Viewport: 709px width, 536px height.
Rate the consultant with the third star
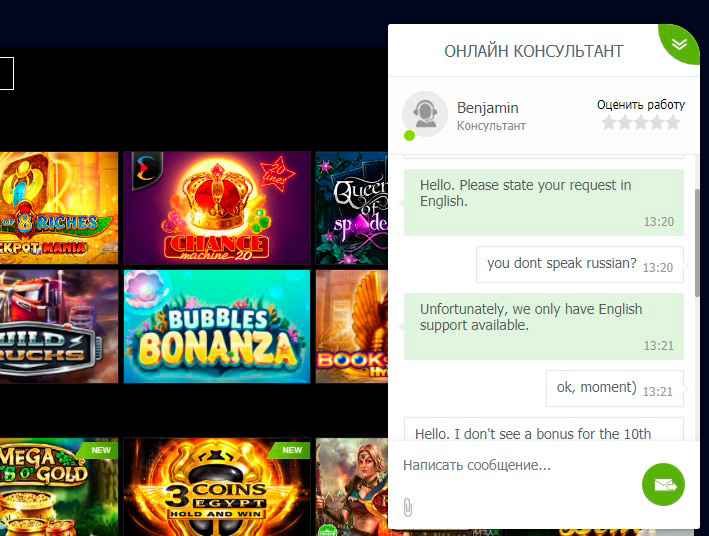coord(641,122)
